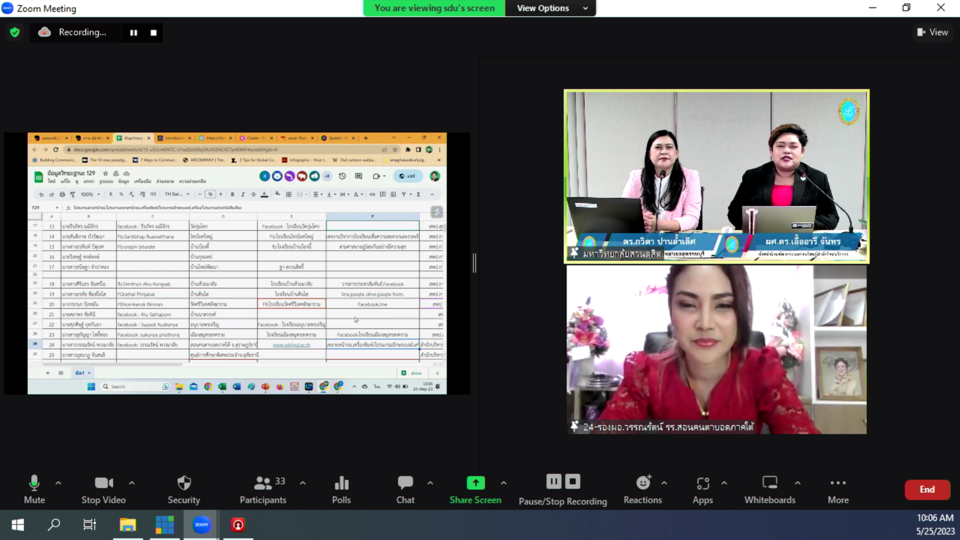This screenshot has width=960, height=540.
Task: Open the Chat panel
Action: pyautogui.click(x=405, y=490)
